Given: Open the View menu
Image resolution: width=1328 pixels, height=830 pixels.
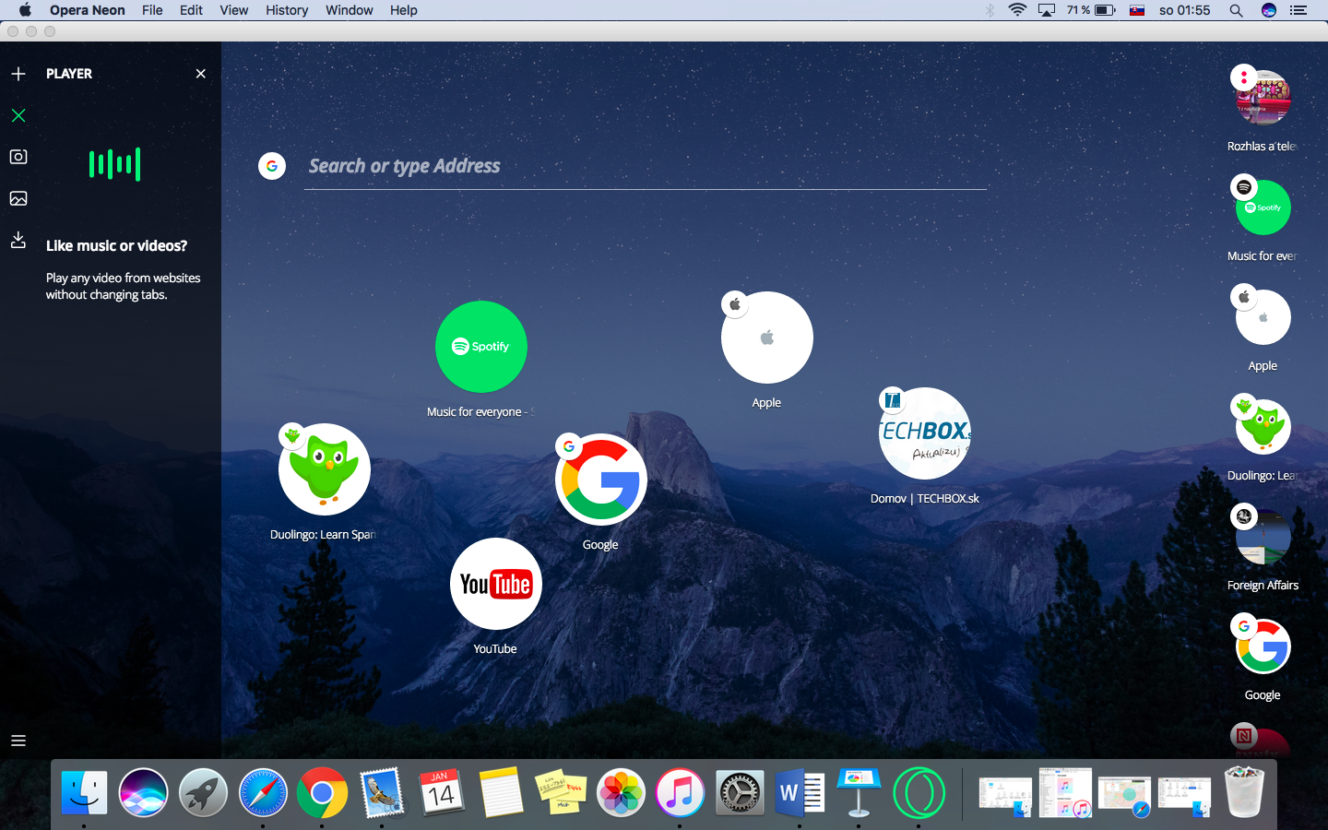Looking at the screenshot, I should [x=234, y=10].
